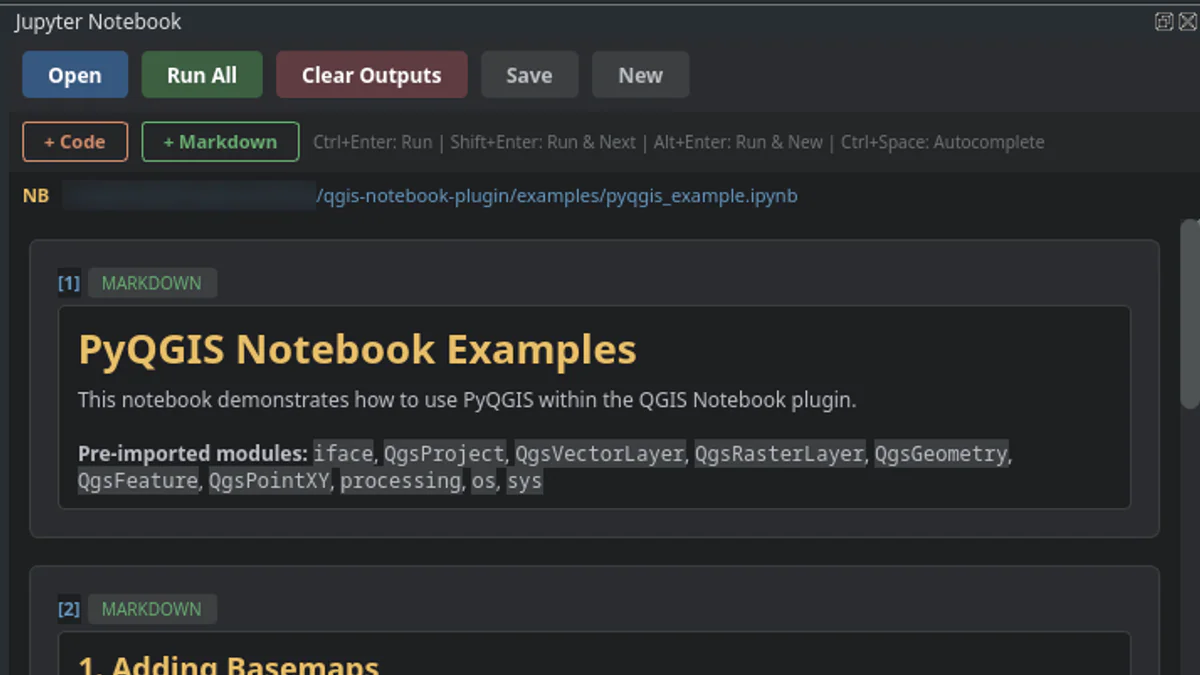Click the MARKDOWN badge on cell 2

[152, 608]
